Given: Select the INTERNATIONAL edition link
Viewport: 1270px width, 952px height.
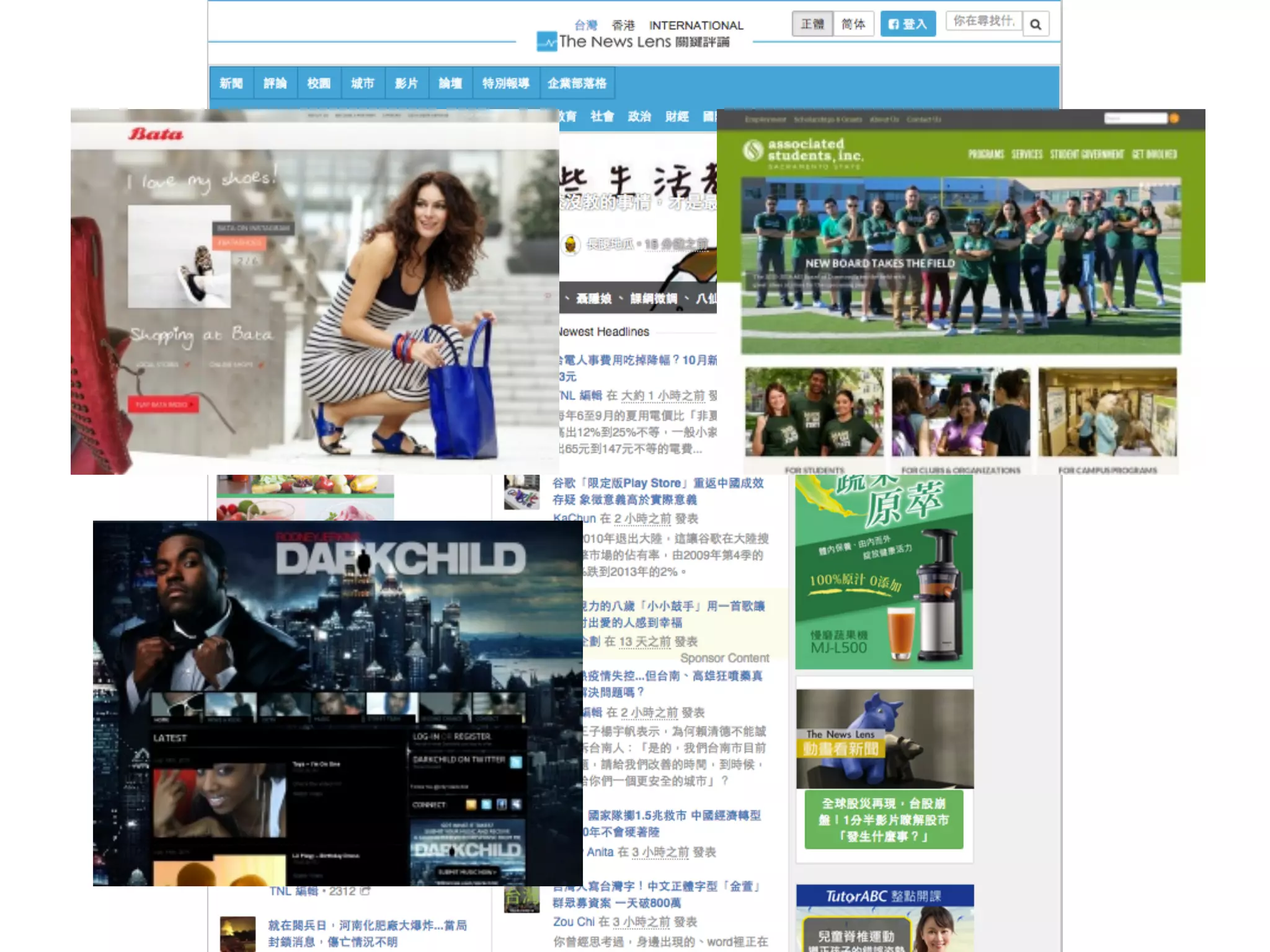Looking at the screenshot, I should (696, 25).
